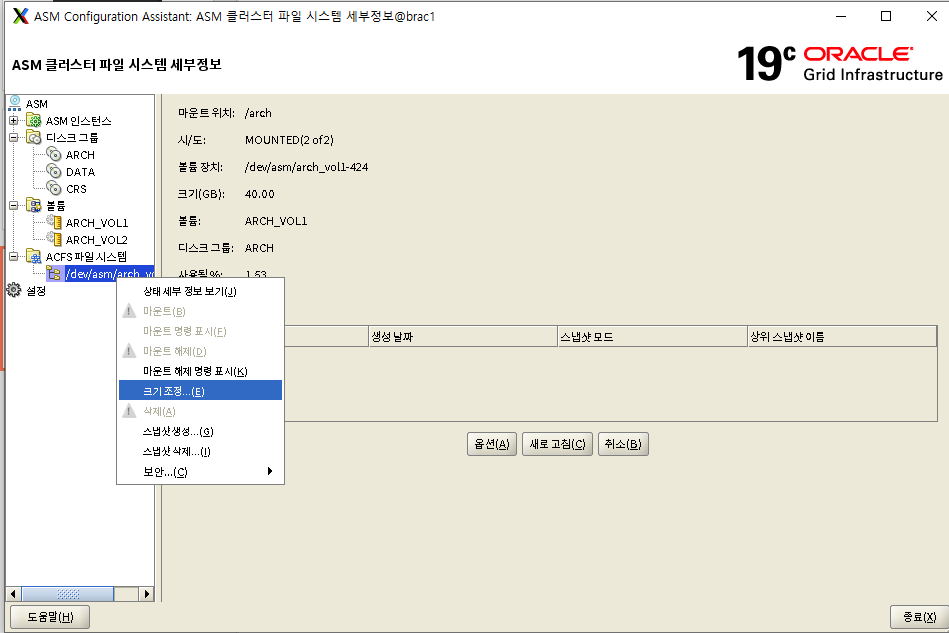Choose 상태 세부 정보 보기(J) from context menu
949x633 pixels.
pyautogui.click(x=200, y=291)
